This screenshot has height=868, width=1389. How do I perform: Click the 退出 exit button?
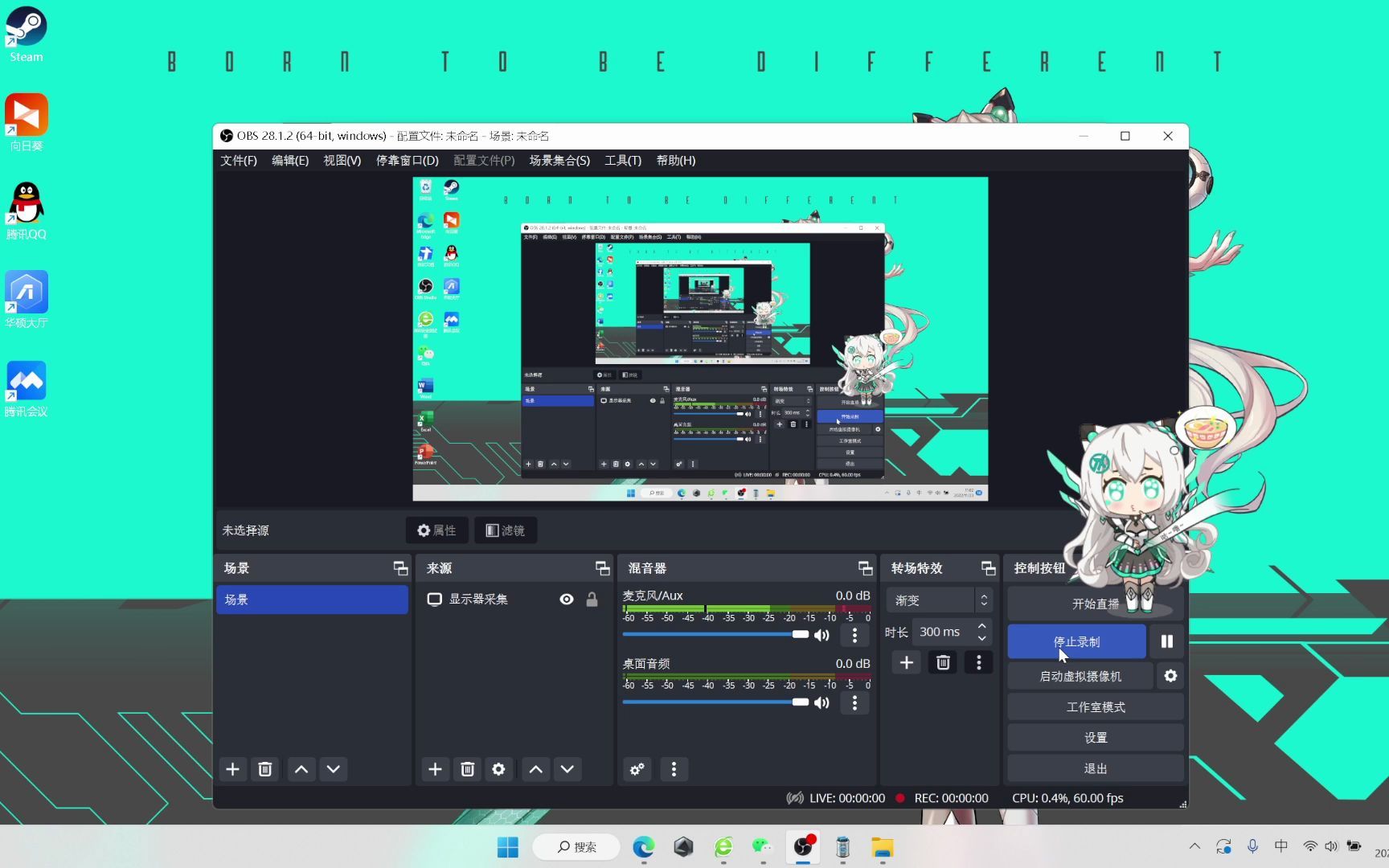(1095, 768)
